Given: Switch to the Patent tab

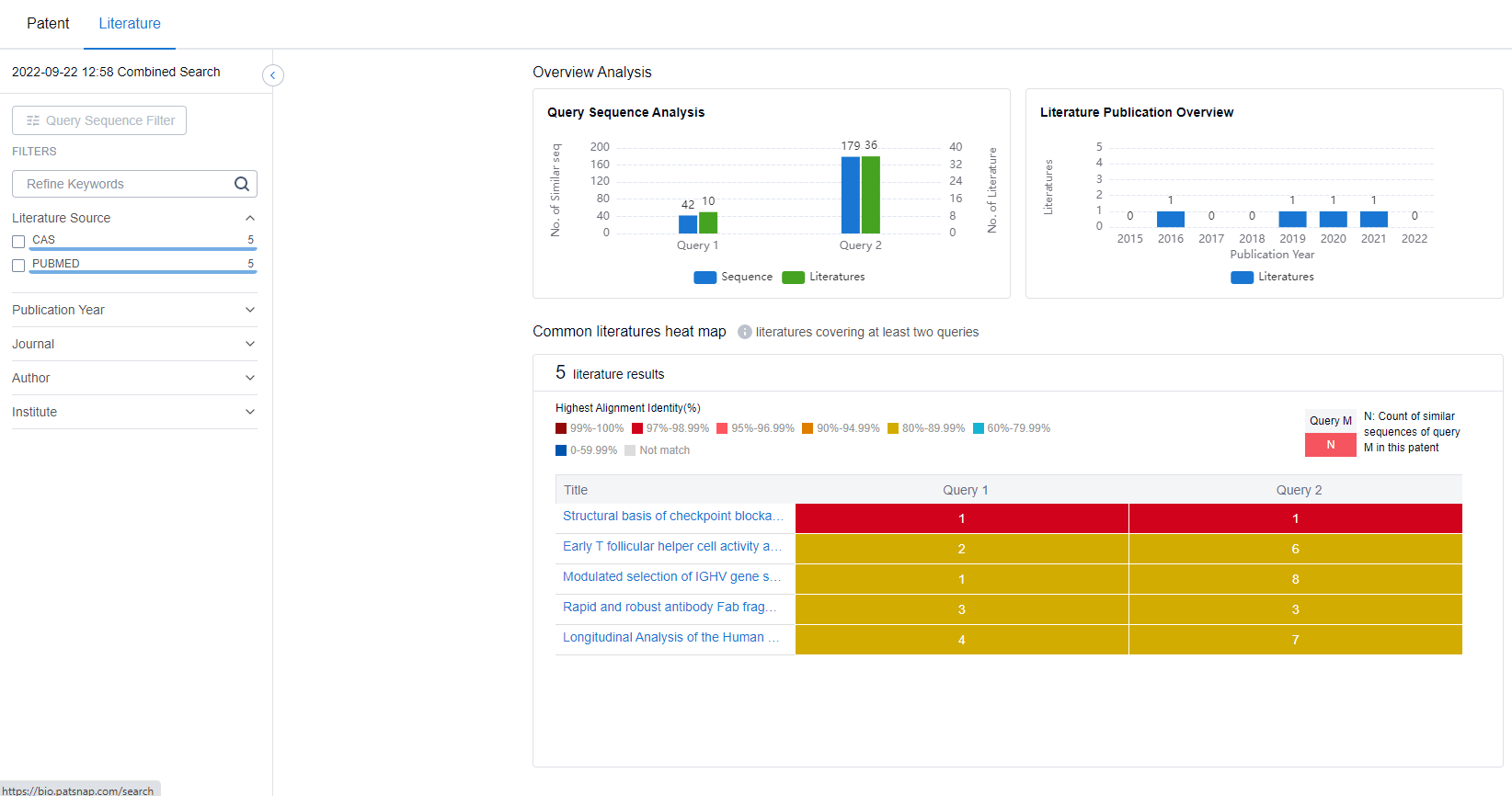Looking at the screenshot, I should pos(48,24).
